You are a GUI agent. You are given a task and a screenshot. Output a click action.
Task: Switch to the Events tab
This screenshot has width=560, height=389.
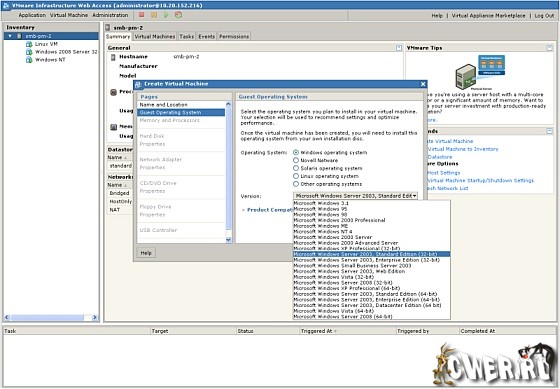(x=206, y=36)
